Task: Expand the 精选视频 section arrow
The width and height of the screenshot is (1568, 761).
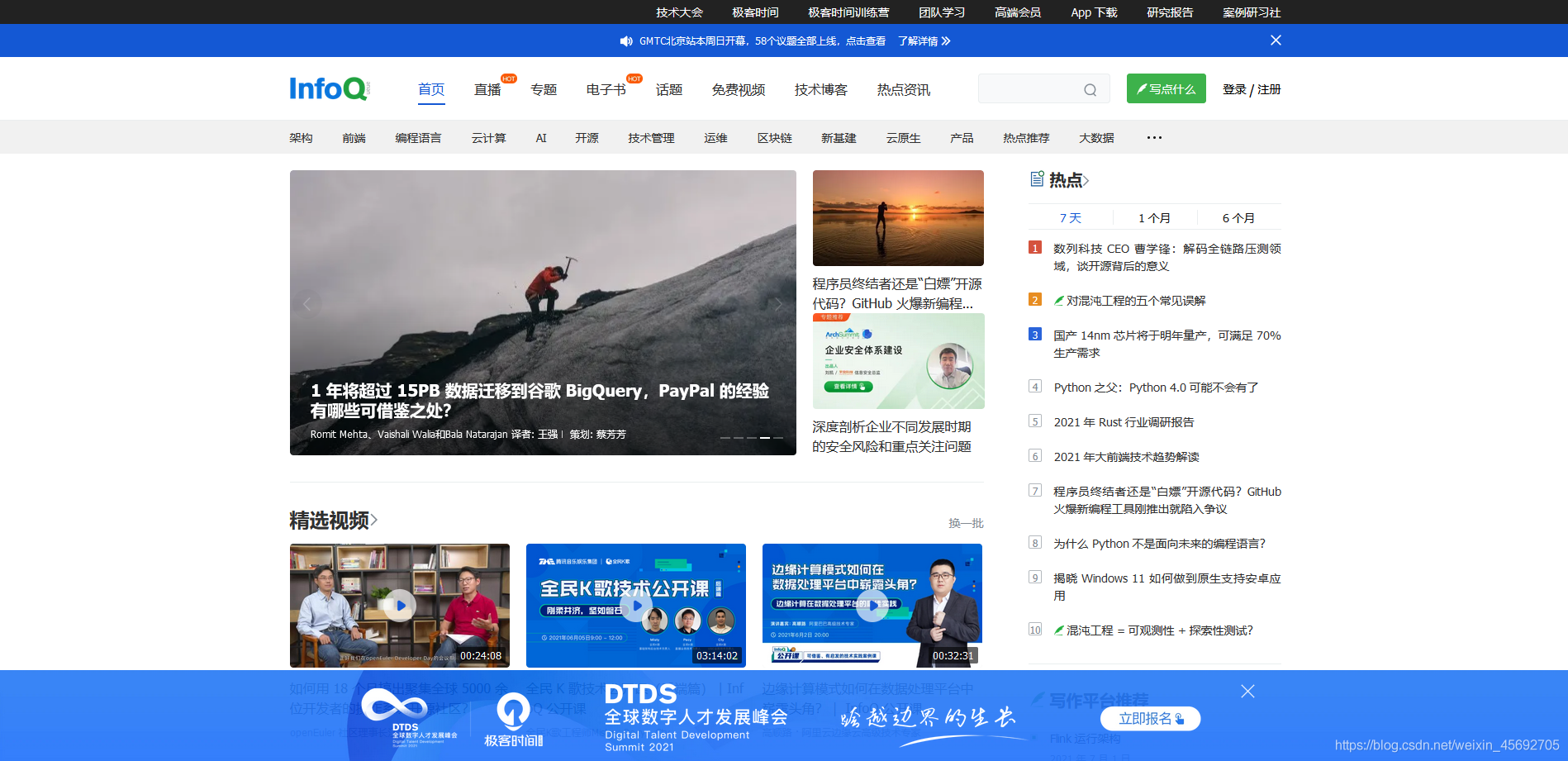Action: click(374, 520)
